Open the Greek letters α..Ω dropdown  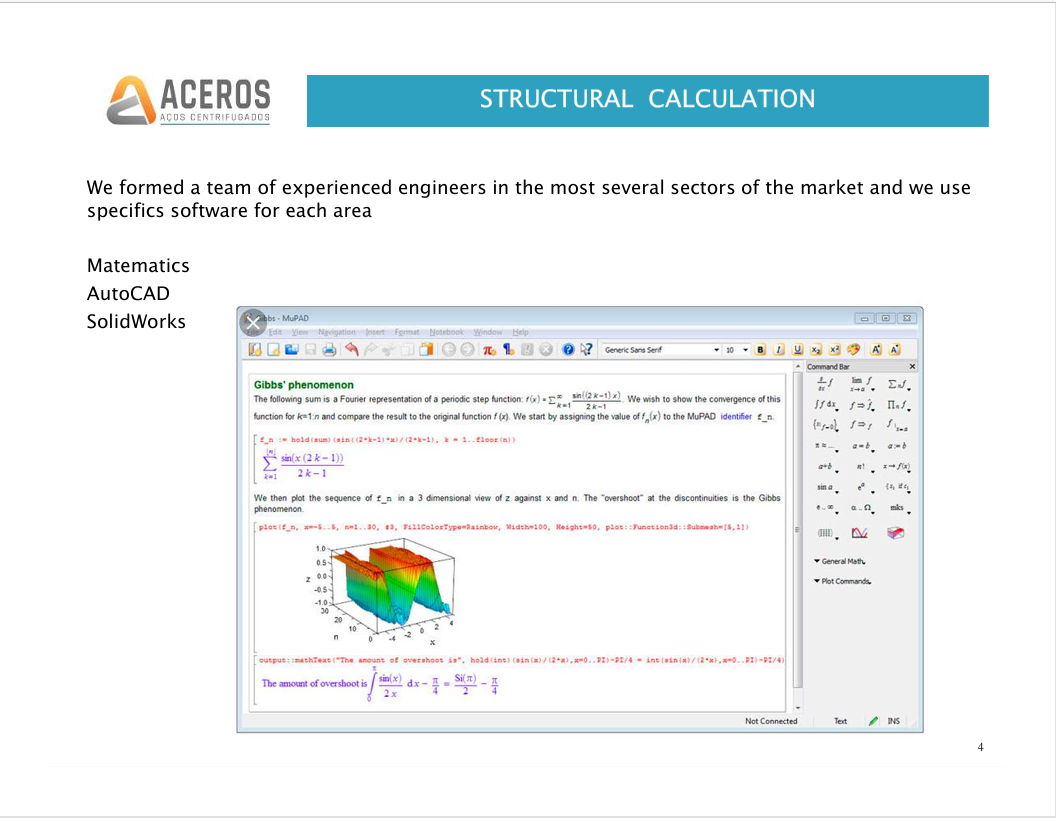click(x=862, y=508)
